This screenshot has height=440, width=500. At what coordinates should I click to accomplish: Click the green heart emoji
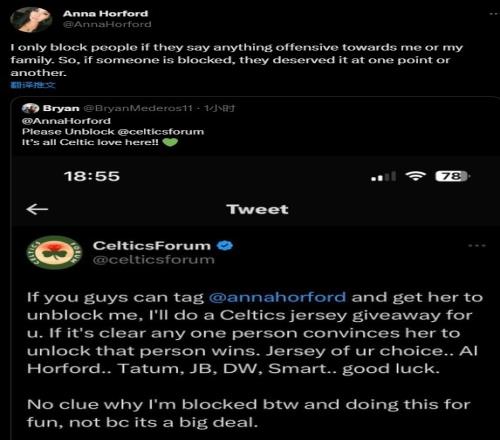(170, 142)
